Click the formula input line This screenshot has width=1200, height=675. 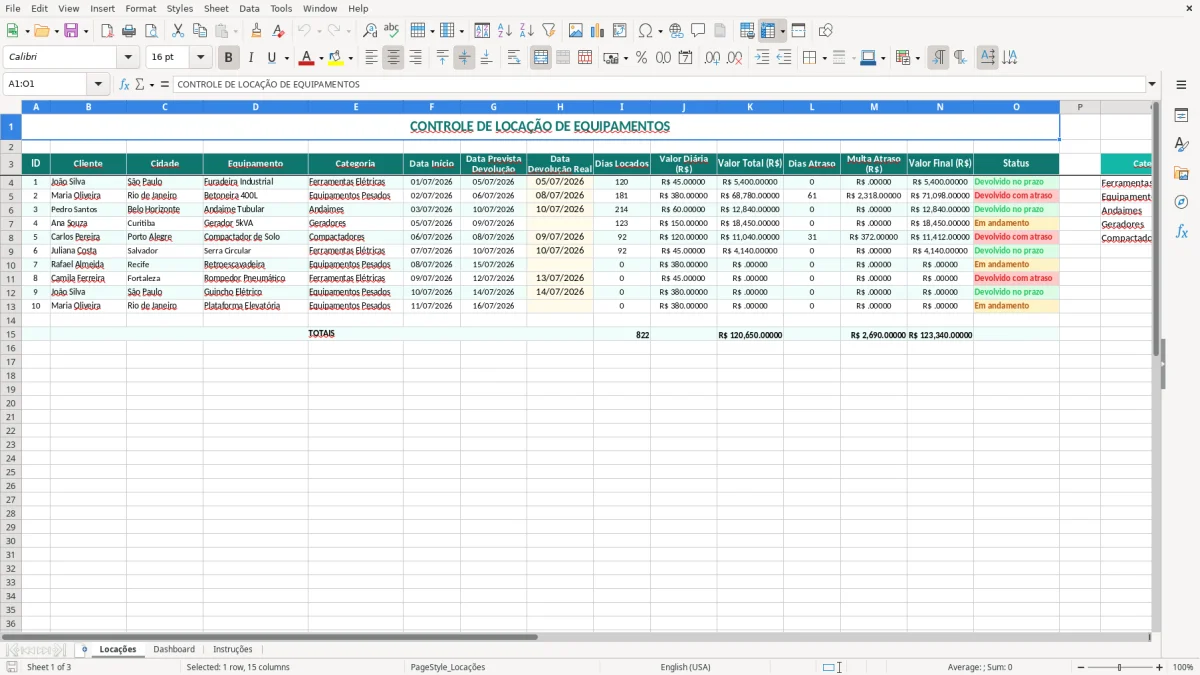[x=659, y=85]
